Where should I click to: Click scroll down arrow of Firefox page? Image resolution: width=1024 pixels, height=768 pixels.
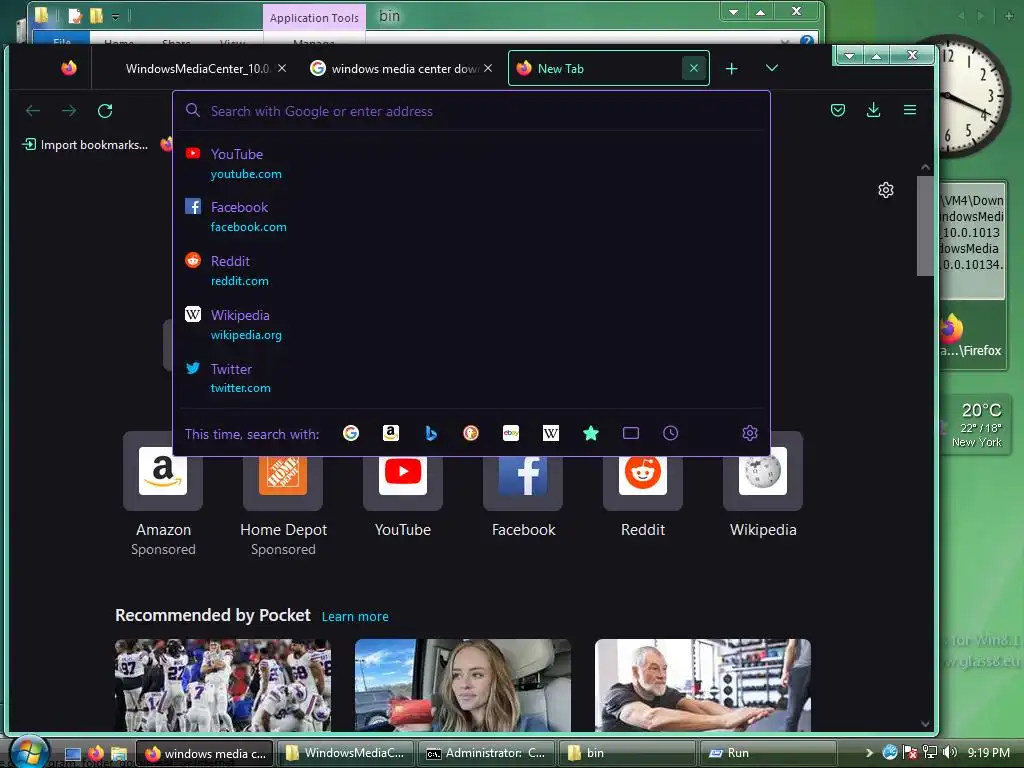(x=925, y=724)
